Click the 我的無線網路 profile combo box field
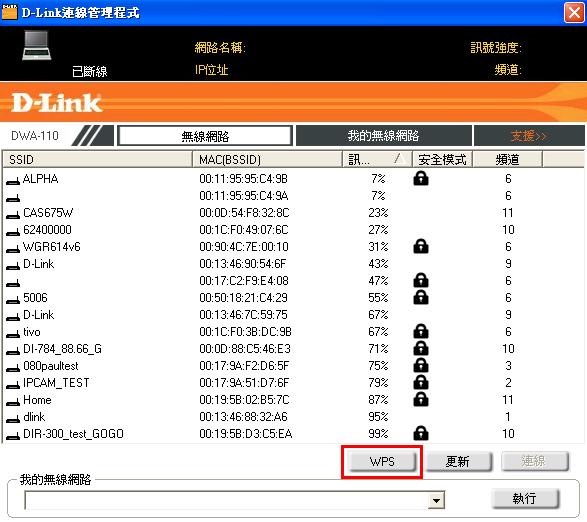The height and width of the screenshot is (522, 587). pyautogui.click(x=234, y=500)
